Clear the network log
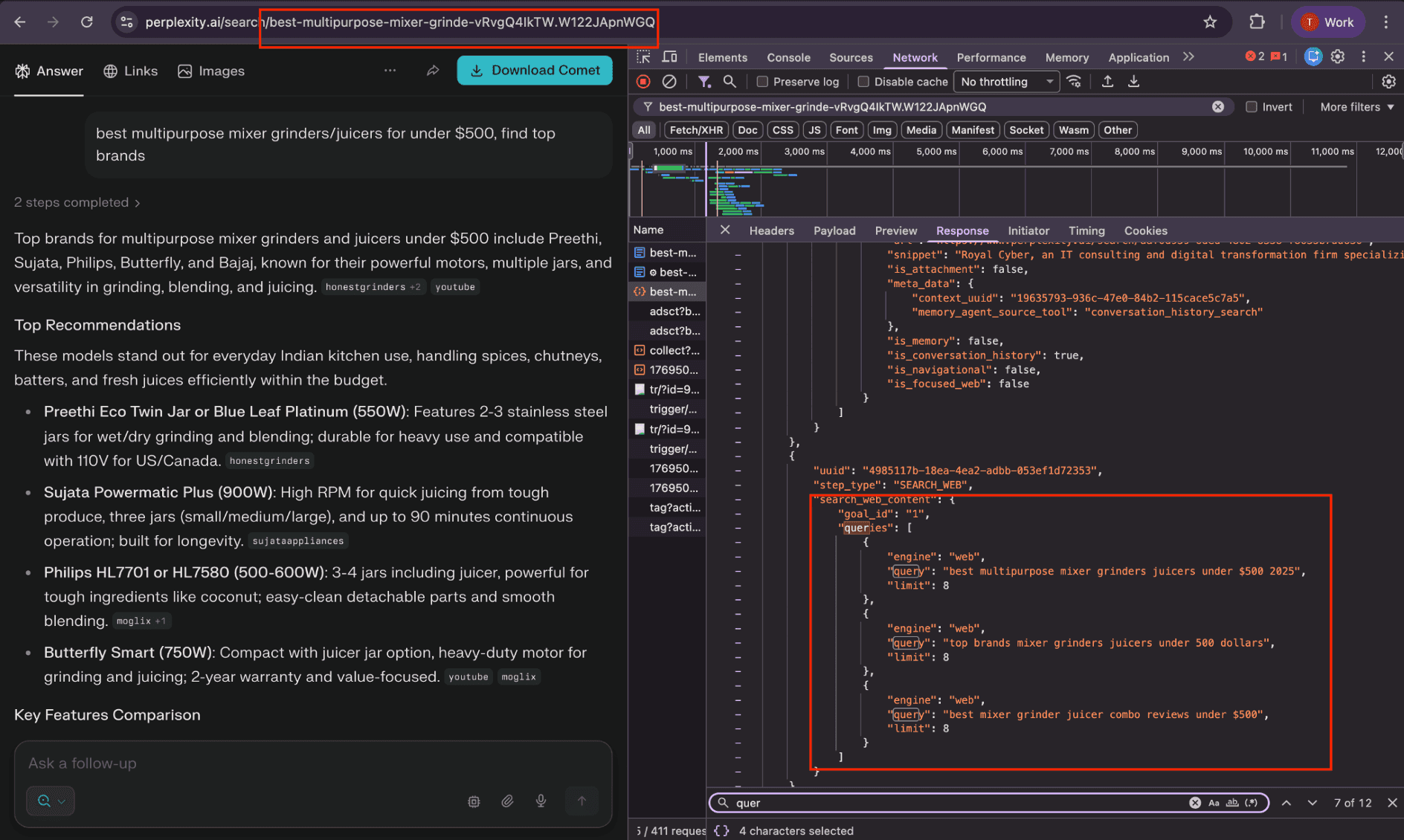 coord(669,82)
